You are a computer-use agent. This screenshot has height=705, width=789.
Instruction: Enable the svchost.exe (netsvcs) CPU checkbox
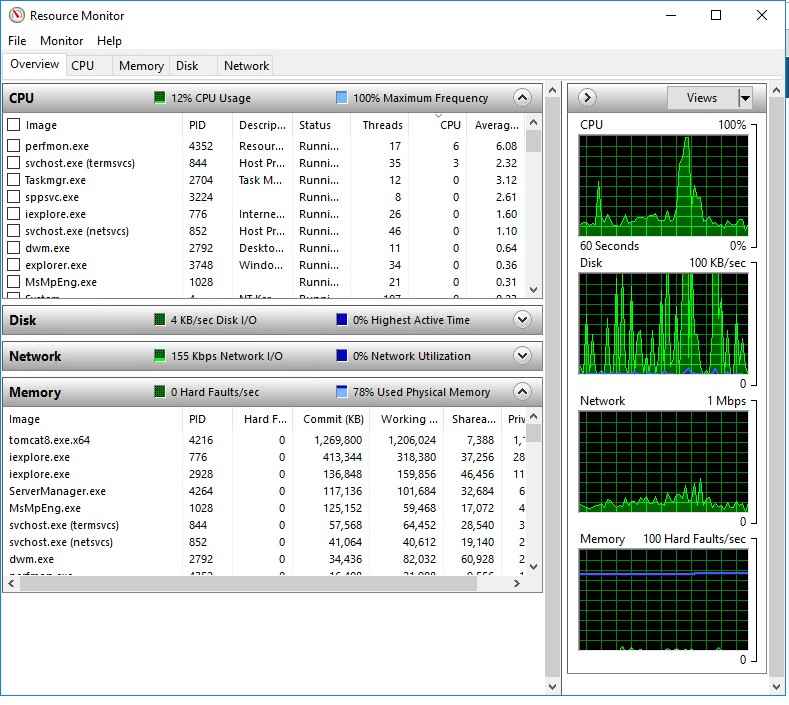click(x=14, y=230)
